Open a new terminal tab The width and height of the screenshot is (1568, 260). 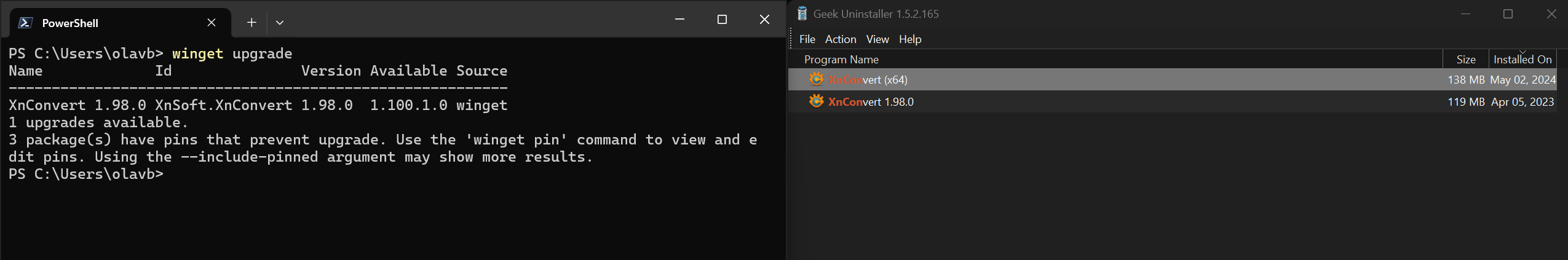tap(251, 23)
